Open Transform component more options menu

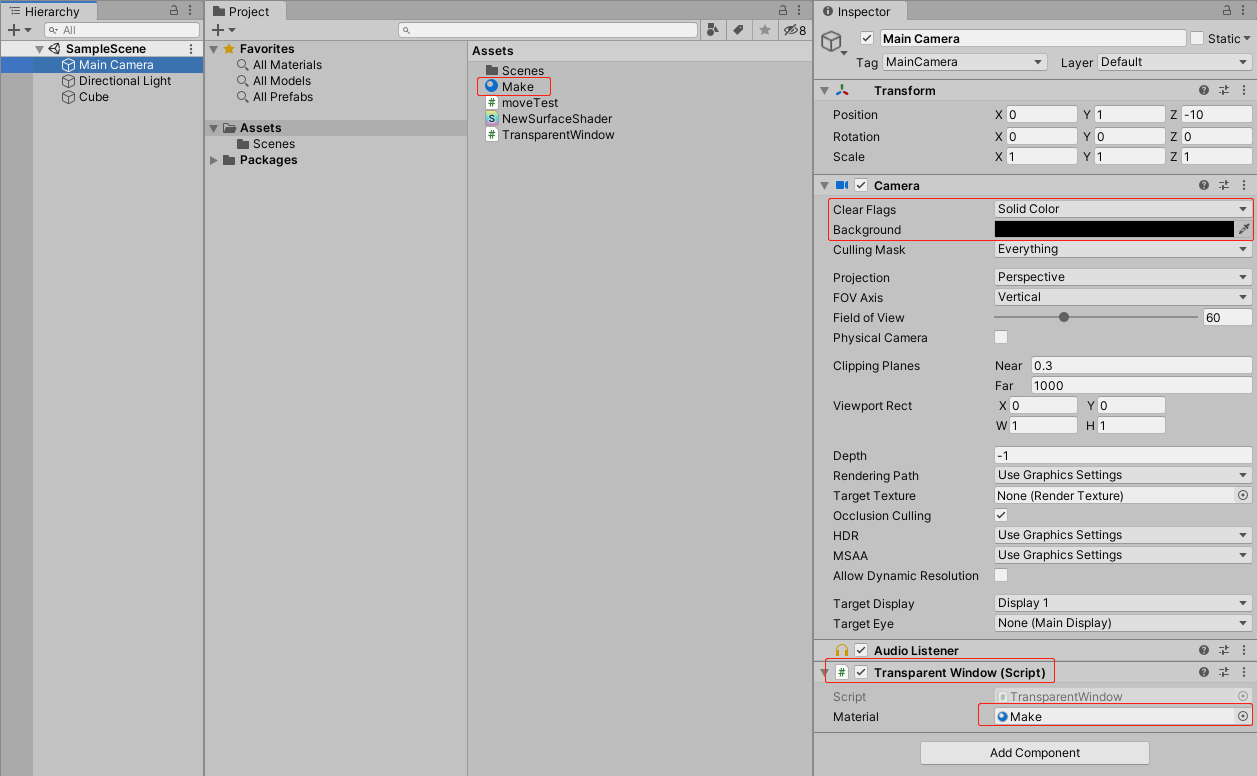[1244, 90]
